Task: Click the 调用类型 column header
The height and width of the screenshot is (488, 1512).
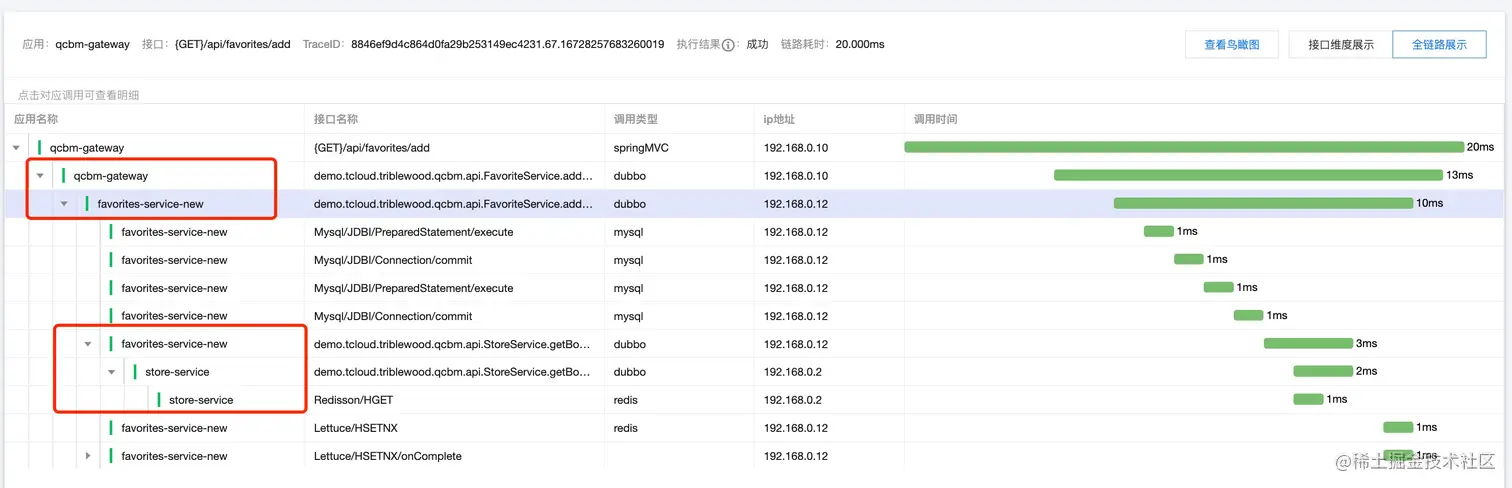Action: click(x=636, y=119)
